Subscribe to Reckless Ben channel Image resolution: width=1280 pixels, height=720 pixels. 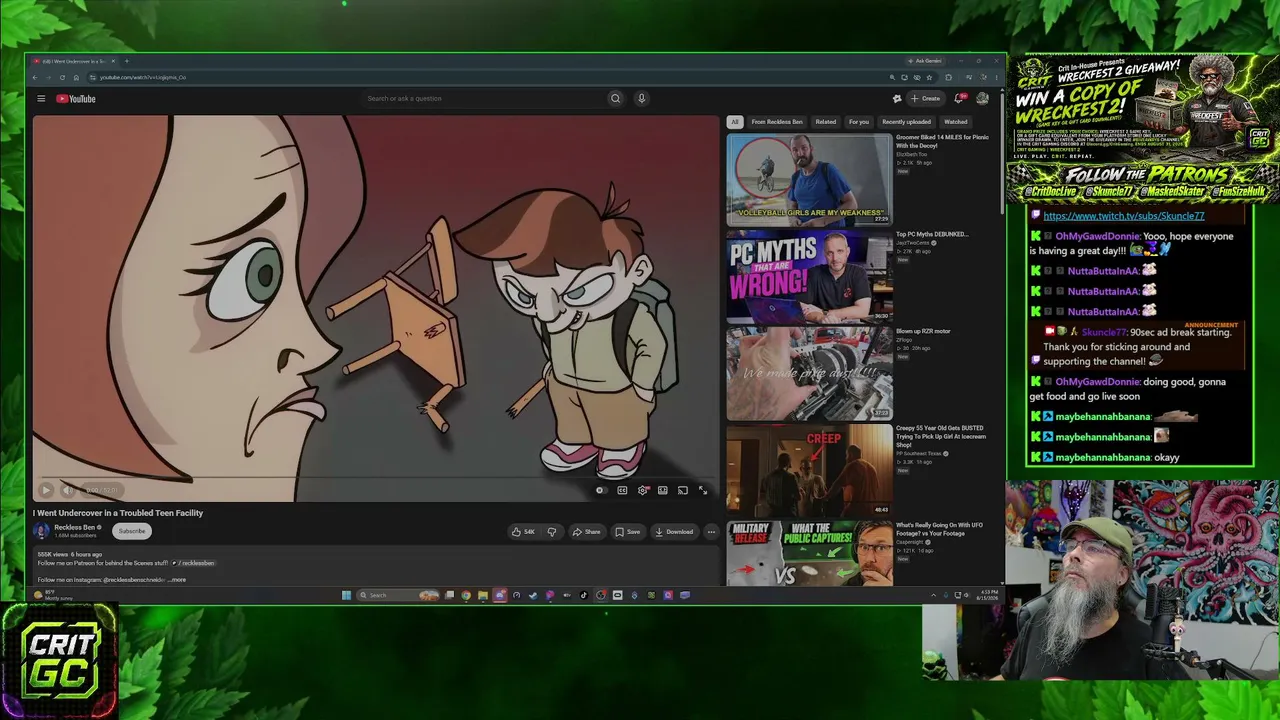pos(132,531)
